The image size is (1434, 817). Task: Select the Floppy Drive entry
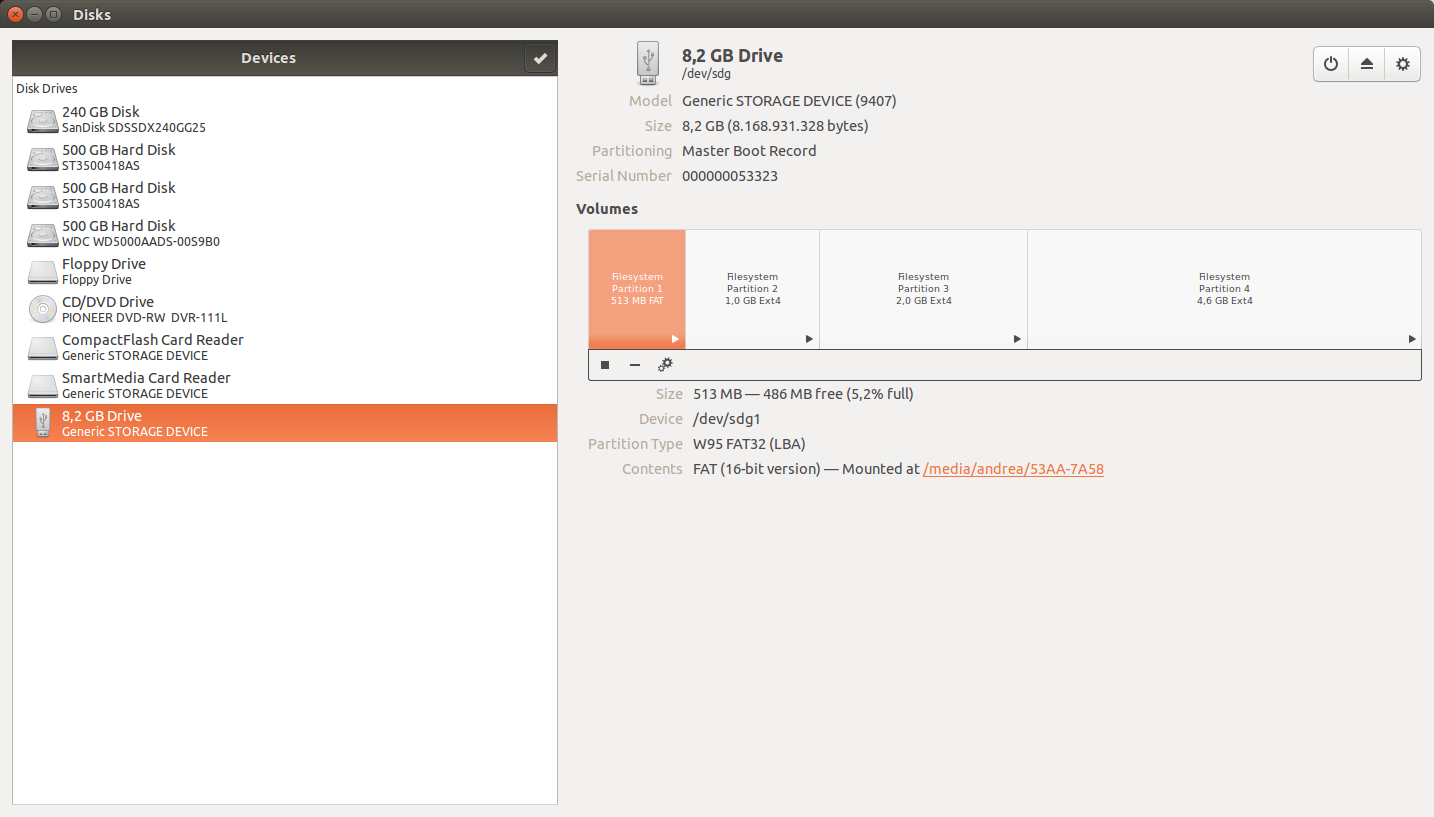pos(285,271)
